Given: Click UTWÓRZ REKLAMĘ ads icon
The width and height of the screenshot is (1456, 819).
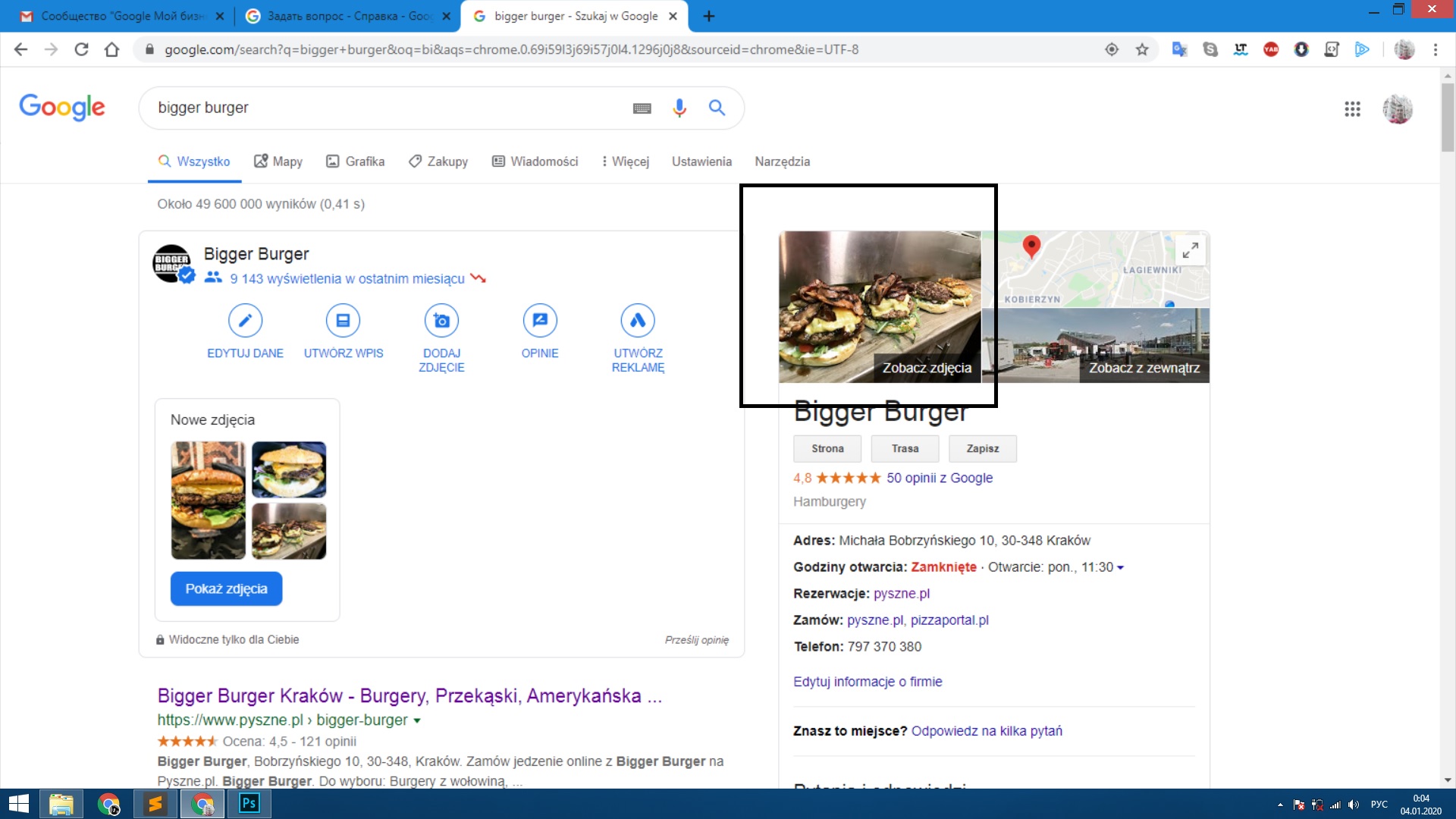Looking at the screenshot, I should [x=638, y=321].
